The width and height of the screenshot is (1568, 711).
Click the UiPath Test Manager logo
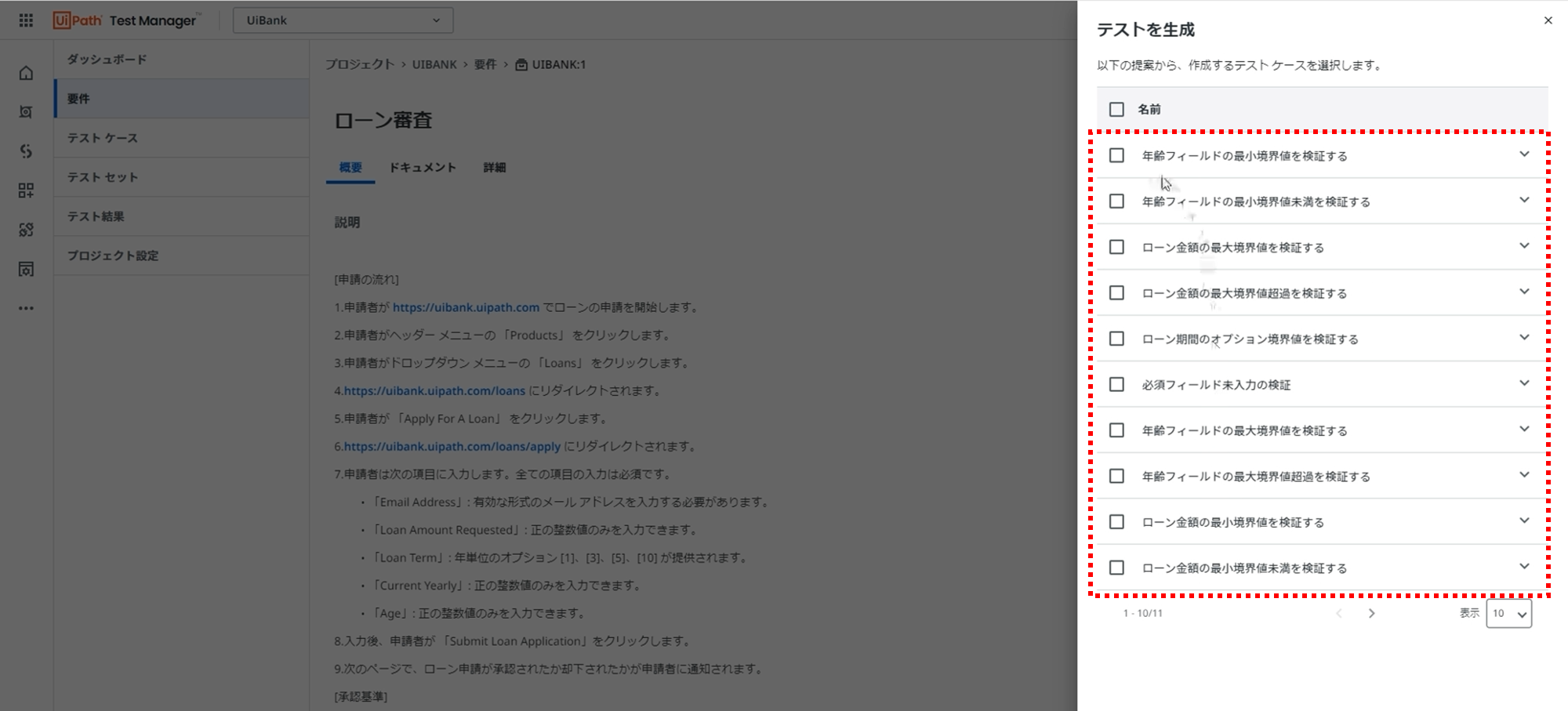(125, 20)
